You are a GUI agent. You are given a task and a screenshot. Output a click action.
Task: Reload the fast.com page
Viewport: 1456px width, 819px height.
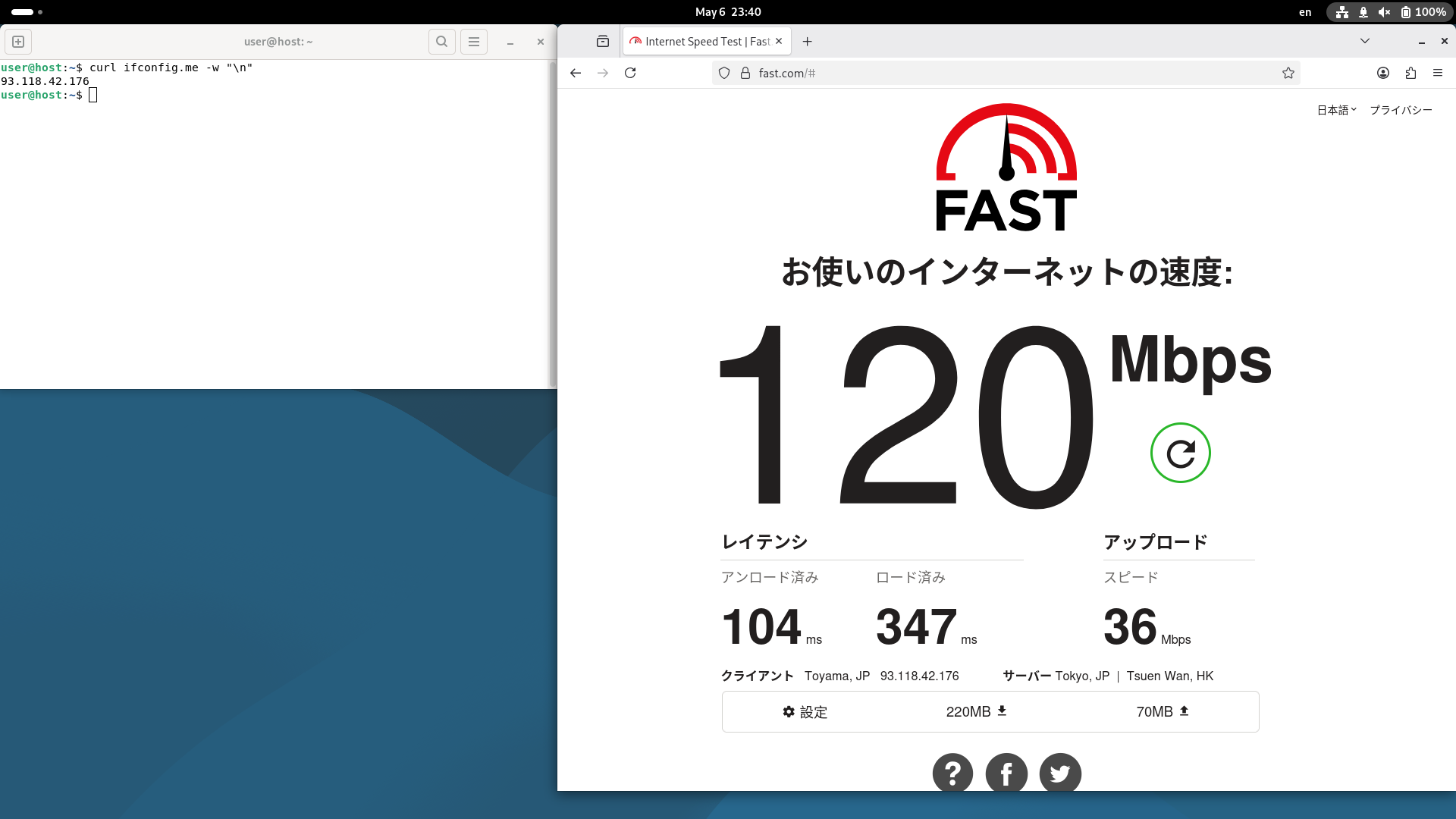tap(630, 73)
